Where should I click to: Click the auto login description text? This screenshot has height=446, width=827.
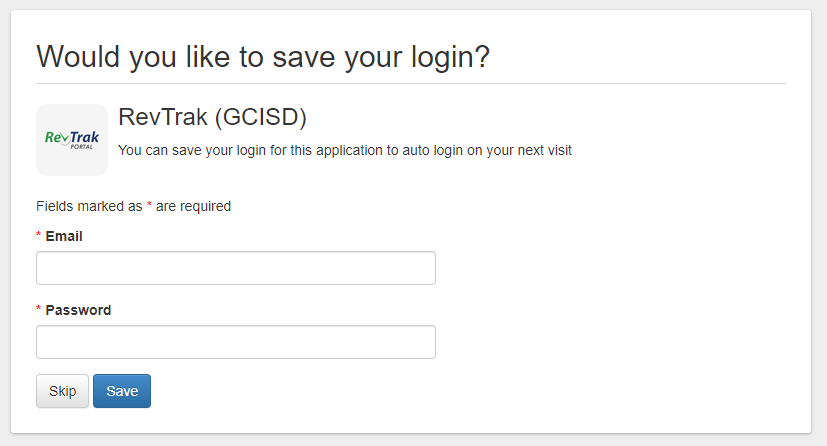pos(344,151)
